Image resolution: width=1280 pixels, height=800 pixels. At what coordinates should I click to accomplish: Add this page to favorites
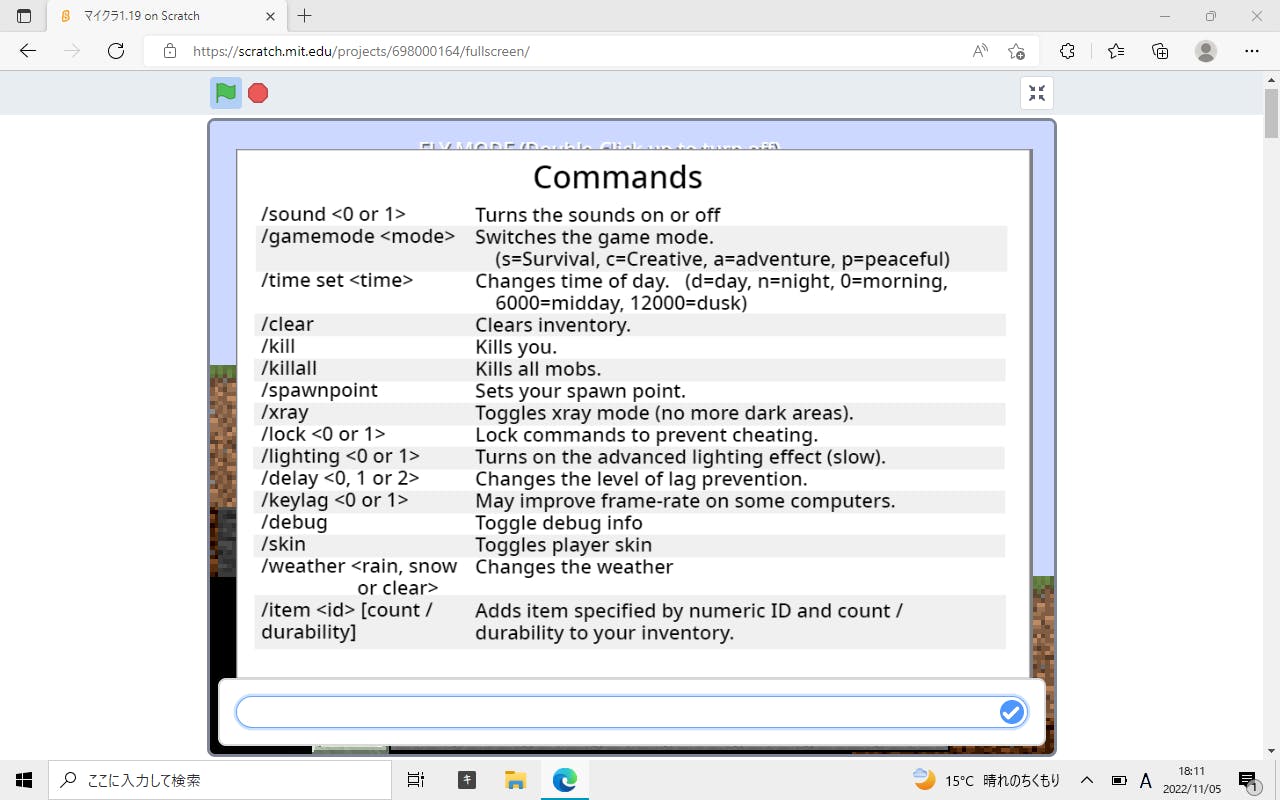click(x=1016, y=51)
